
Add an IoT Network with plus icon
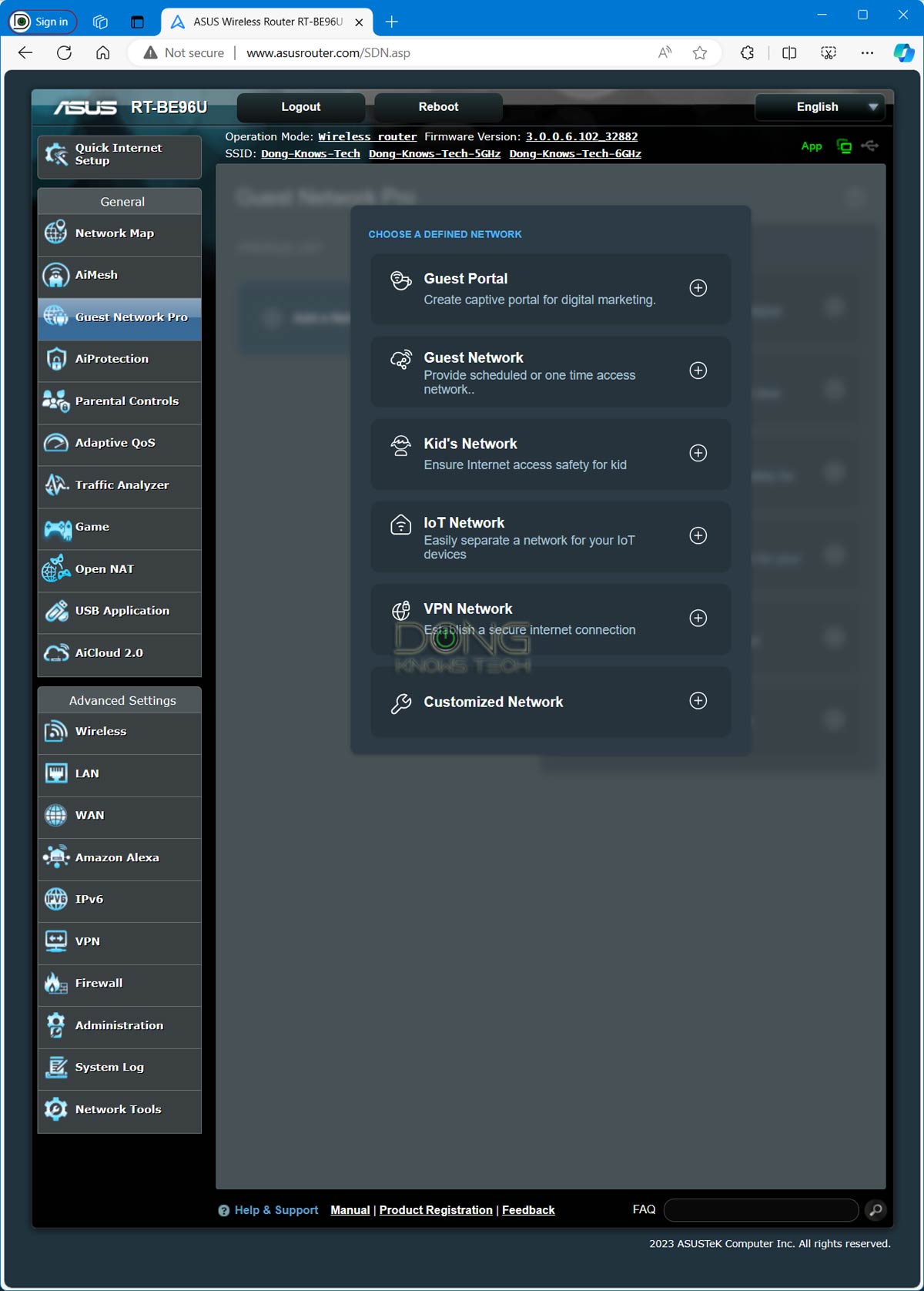coord(698,535)
